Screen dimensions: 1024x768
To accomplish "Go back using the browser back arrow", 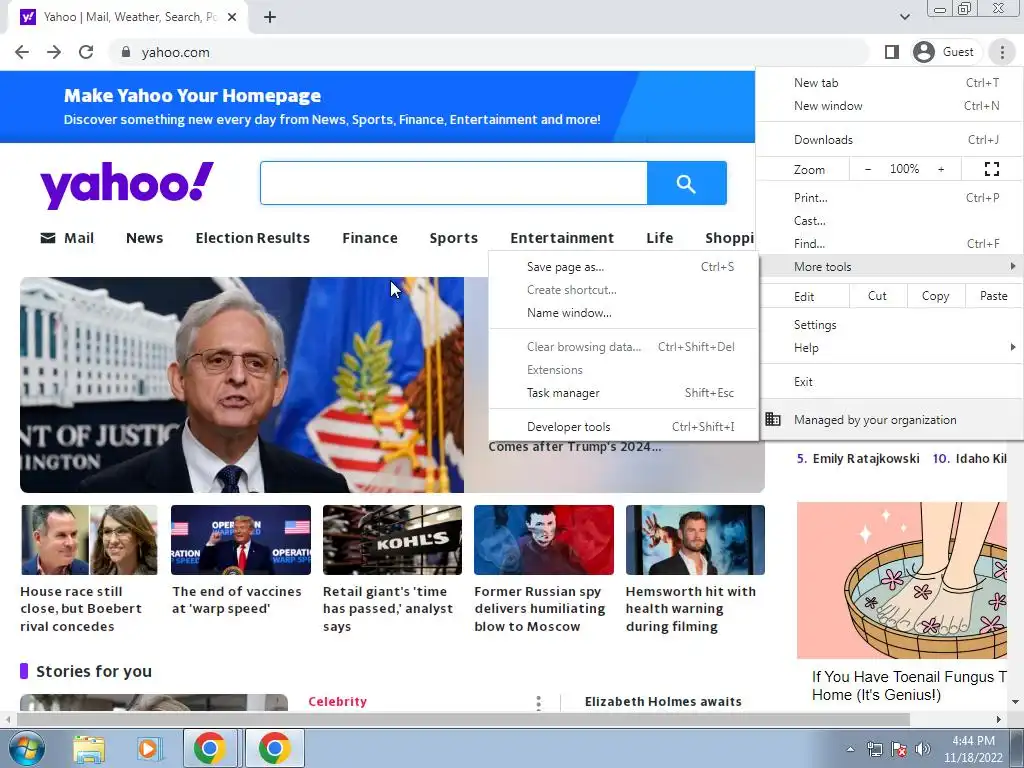I will tap(22, 52).
